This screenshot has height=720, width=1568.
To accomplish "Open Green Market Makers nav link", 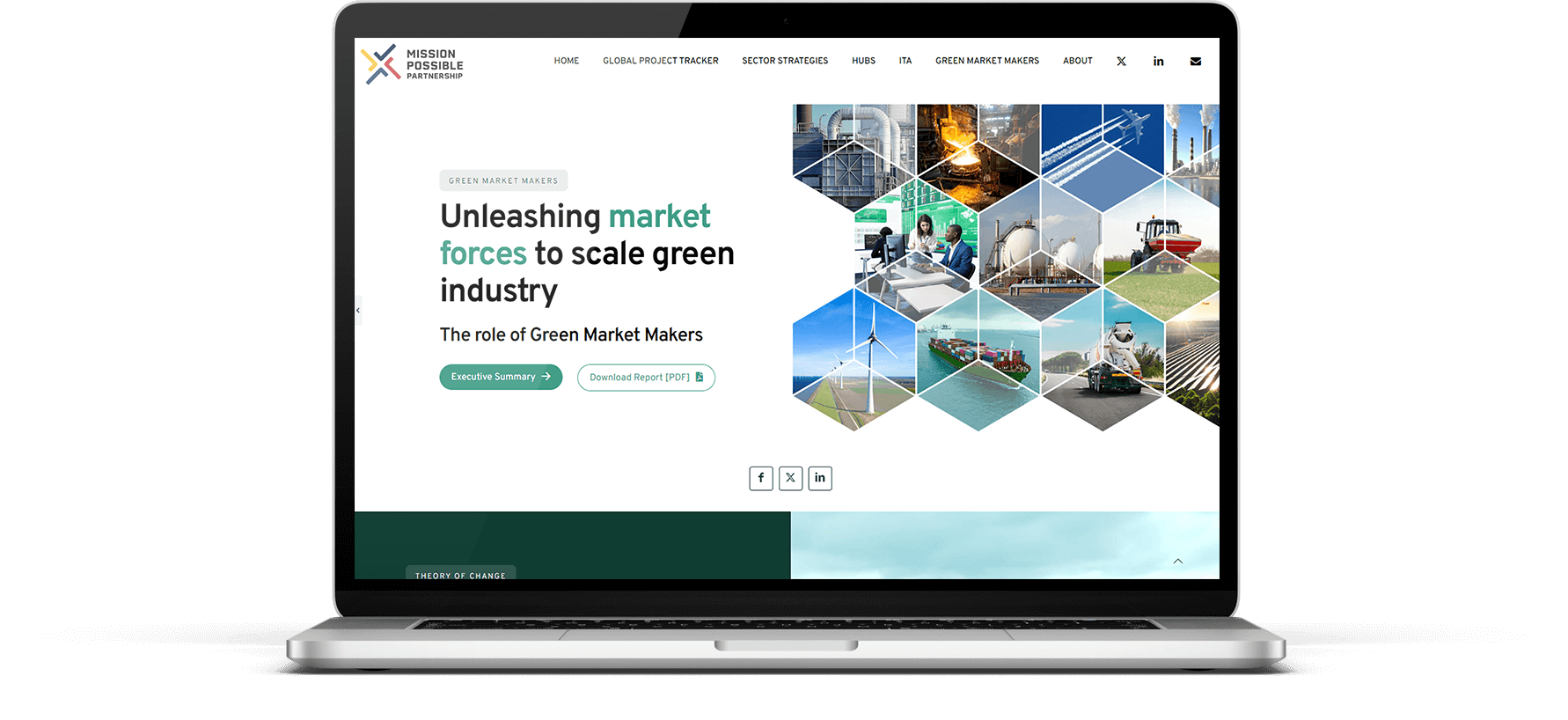I will [986, 61].
